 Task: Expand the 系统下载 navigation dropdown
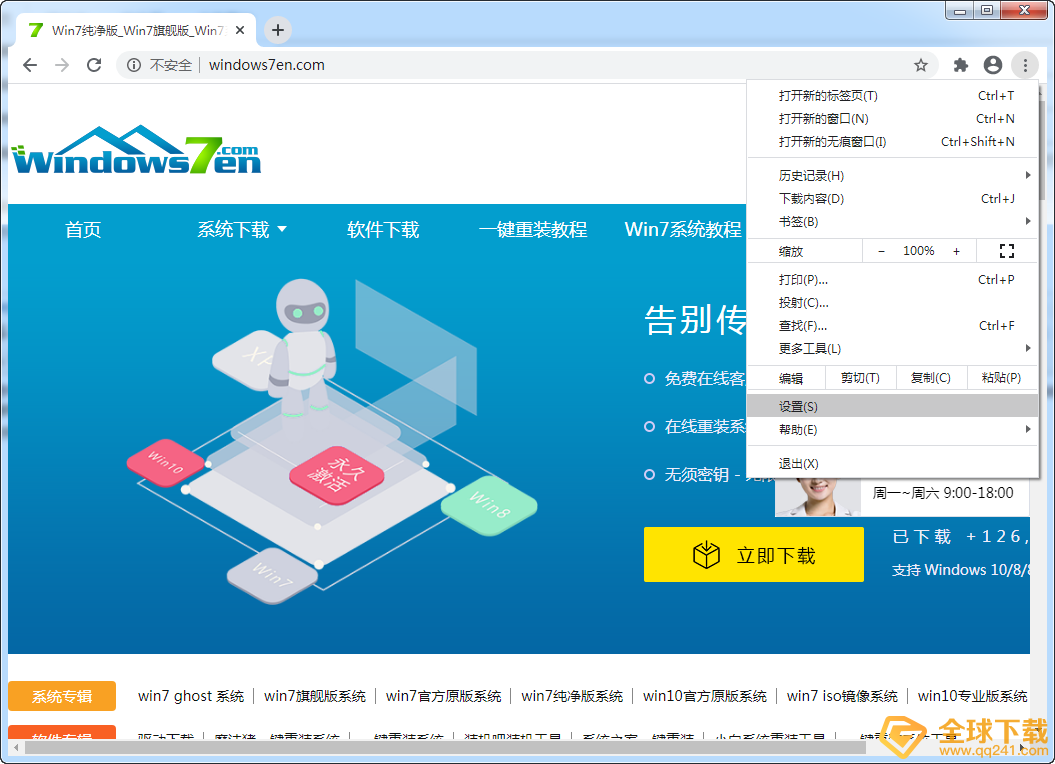point(241,229)
